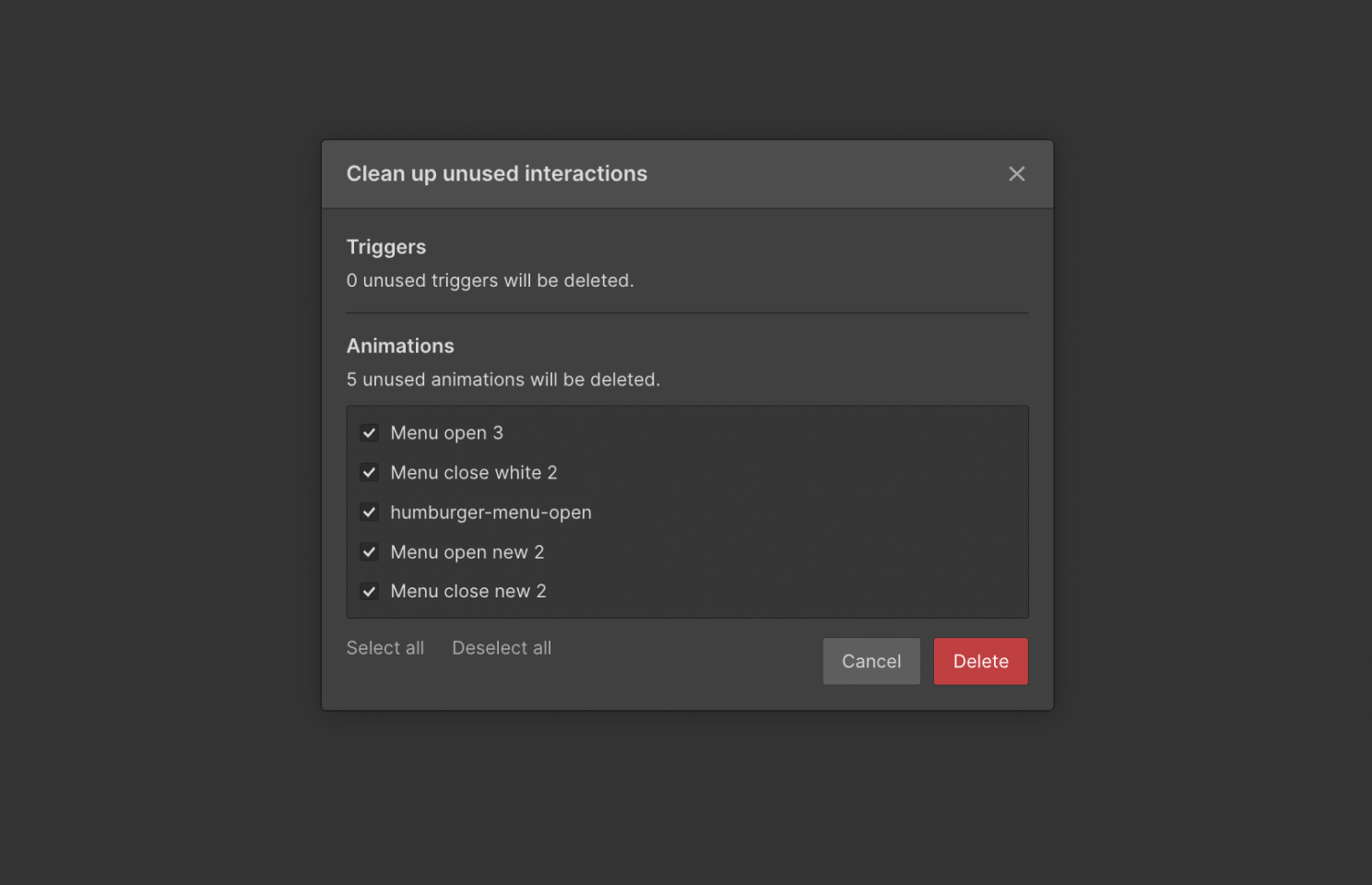Close the Clean up unused interactions dialog
This screenshot has height=885, width=1372.
pyautogui.click(x=1016, y=173)
